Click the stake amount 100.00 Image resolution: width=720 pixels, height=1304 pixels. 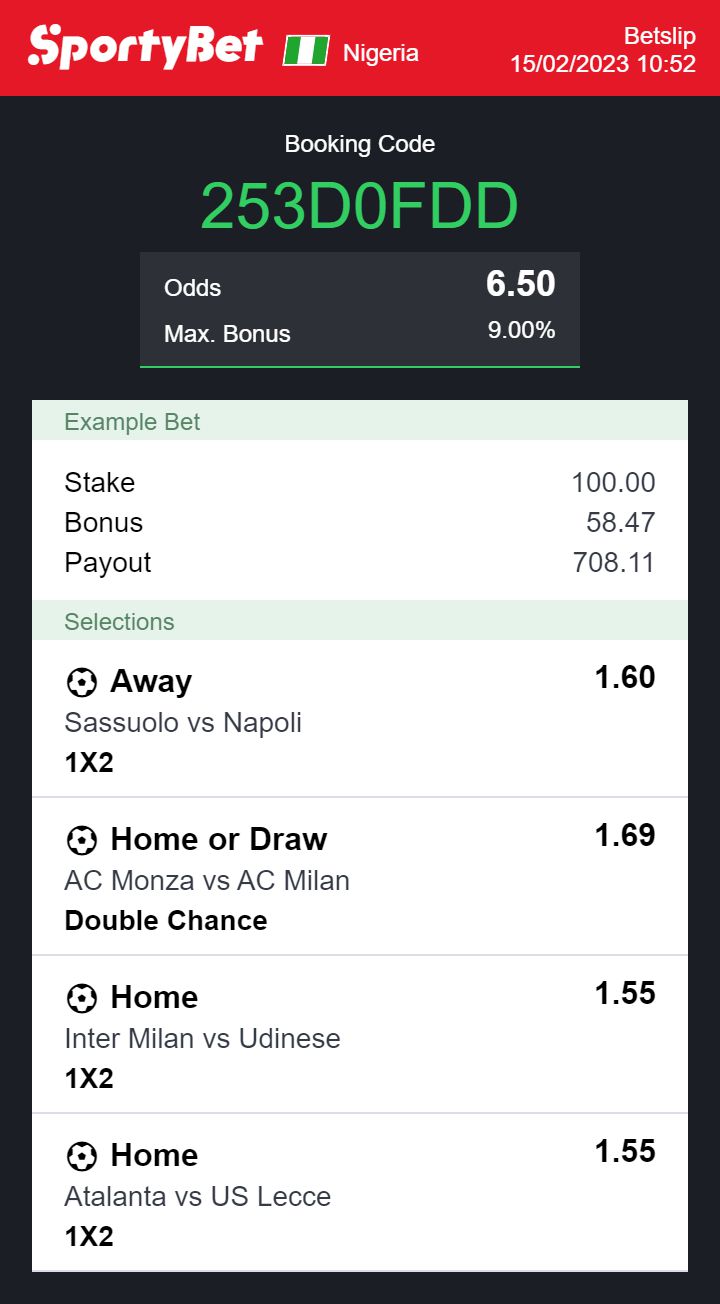613,483
